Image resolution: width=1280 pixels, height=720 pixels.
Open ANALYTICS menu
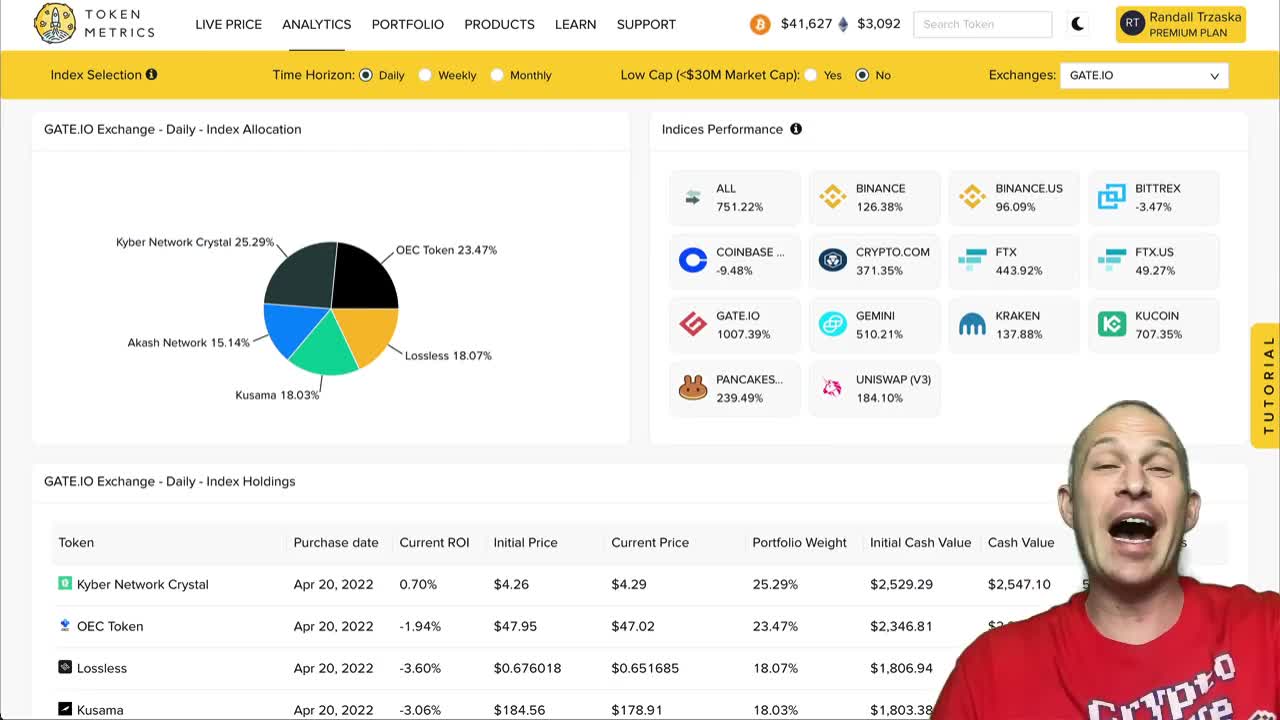(x=316, y=24)
